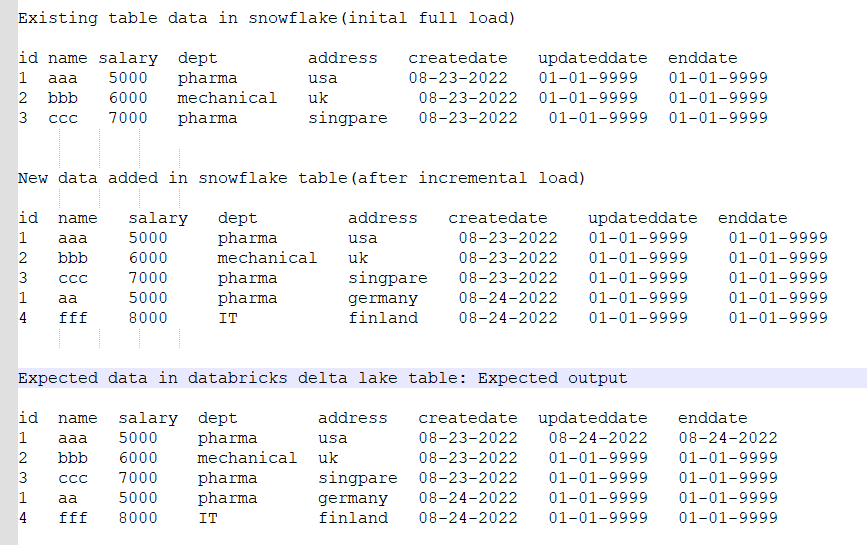Click 'singpare' in the first table
The width and height of the screenshot is (867, 545).
(x=348, y=118)
